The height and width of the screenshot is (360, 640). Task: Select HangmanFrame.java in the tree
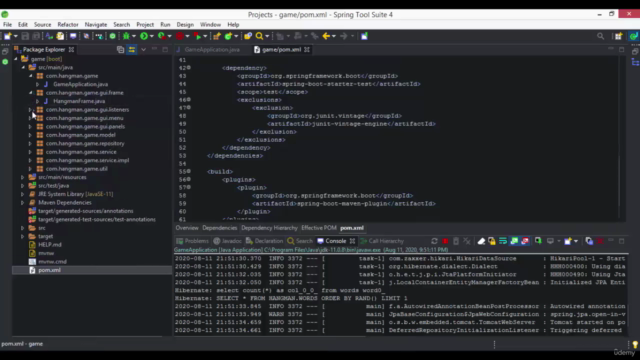click(x=79, y=101)
